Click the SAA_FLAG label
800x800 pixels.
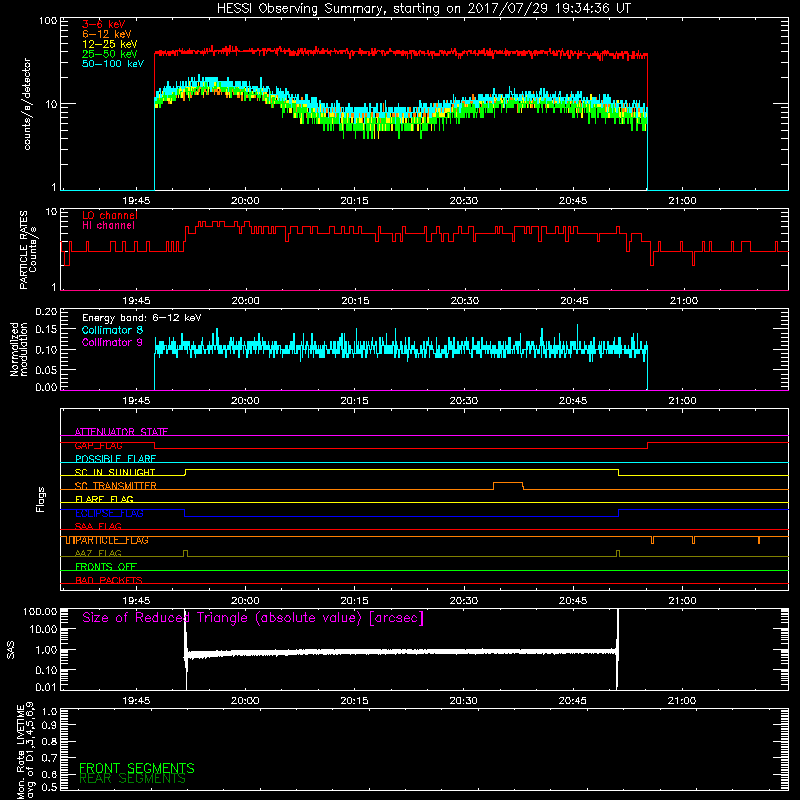pyautogui.click(x=98, y=526)
